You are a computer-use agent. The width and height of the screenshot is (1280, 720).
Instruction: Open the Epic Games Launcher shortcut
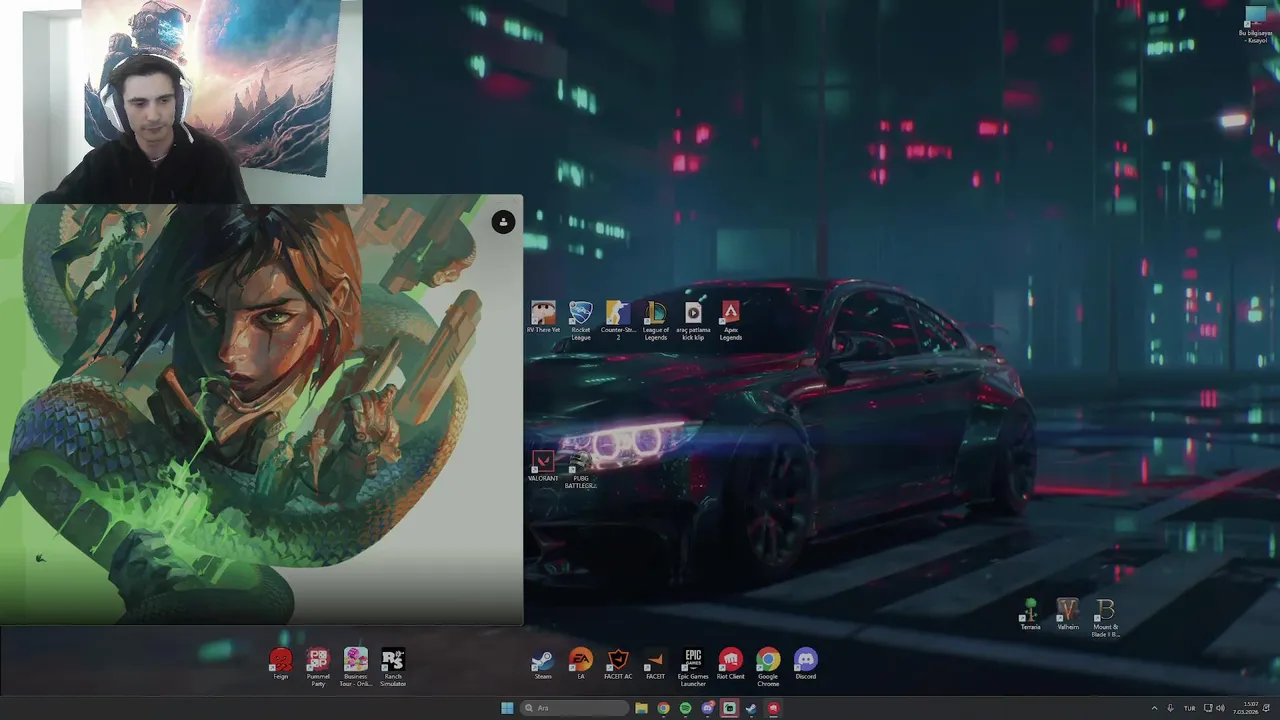[x=693, y=667]
